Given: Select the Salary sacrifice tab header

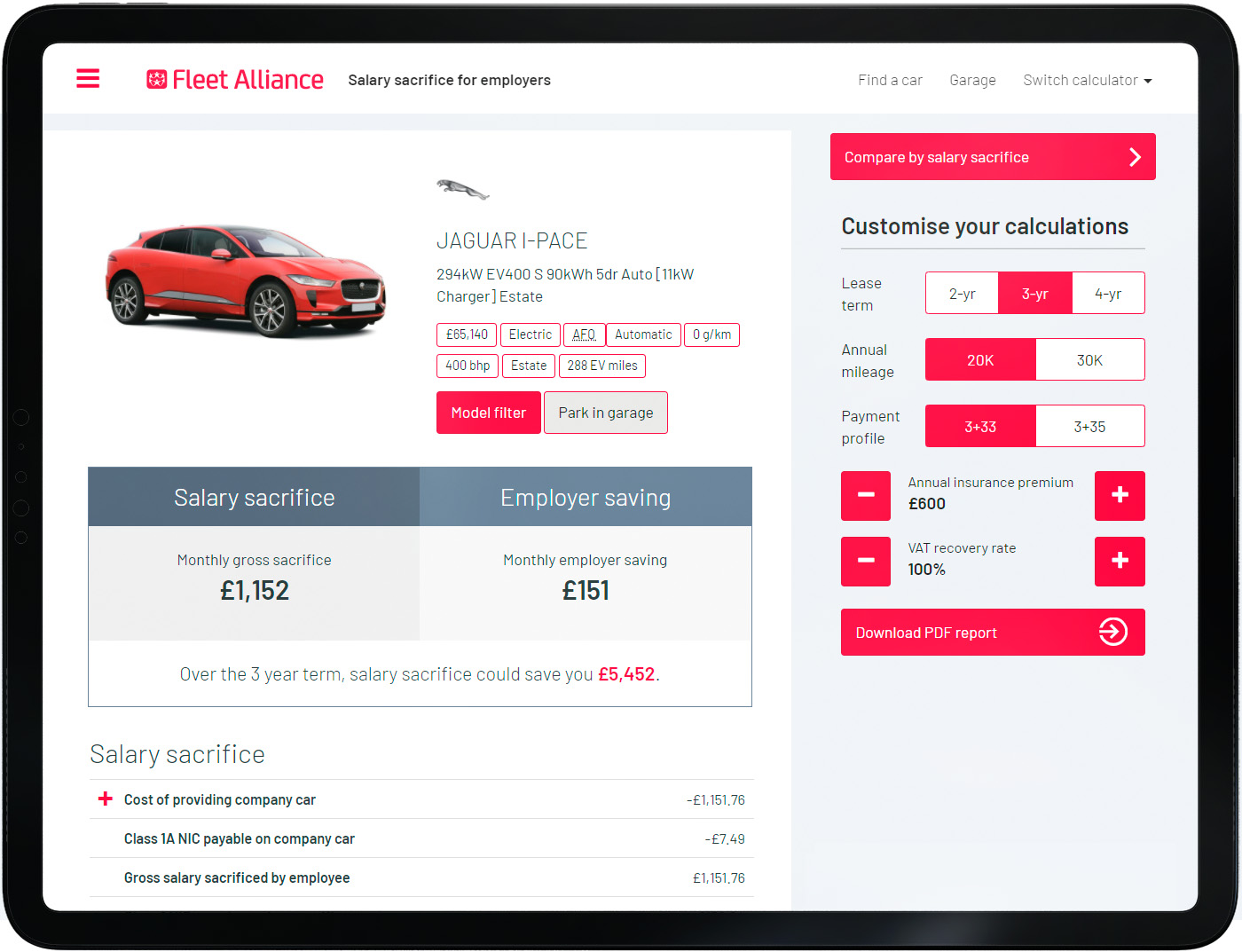Looking at the screenshot, I should click(254, 497).
